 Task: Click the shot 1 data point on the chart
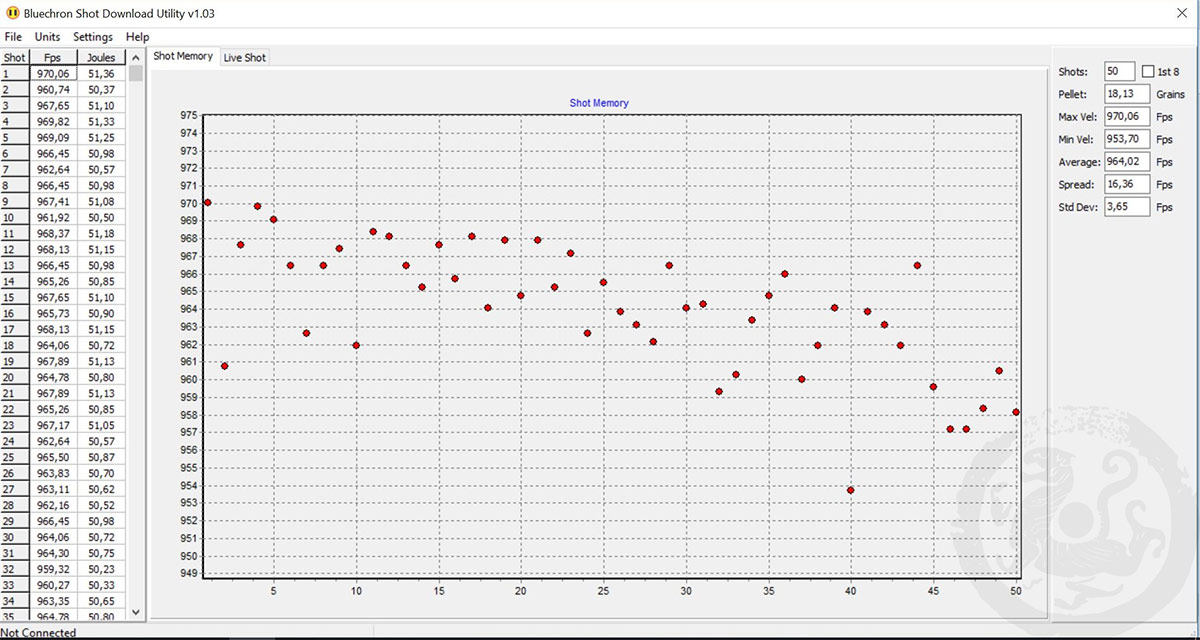click(207, 202)
